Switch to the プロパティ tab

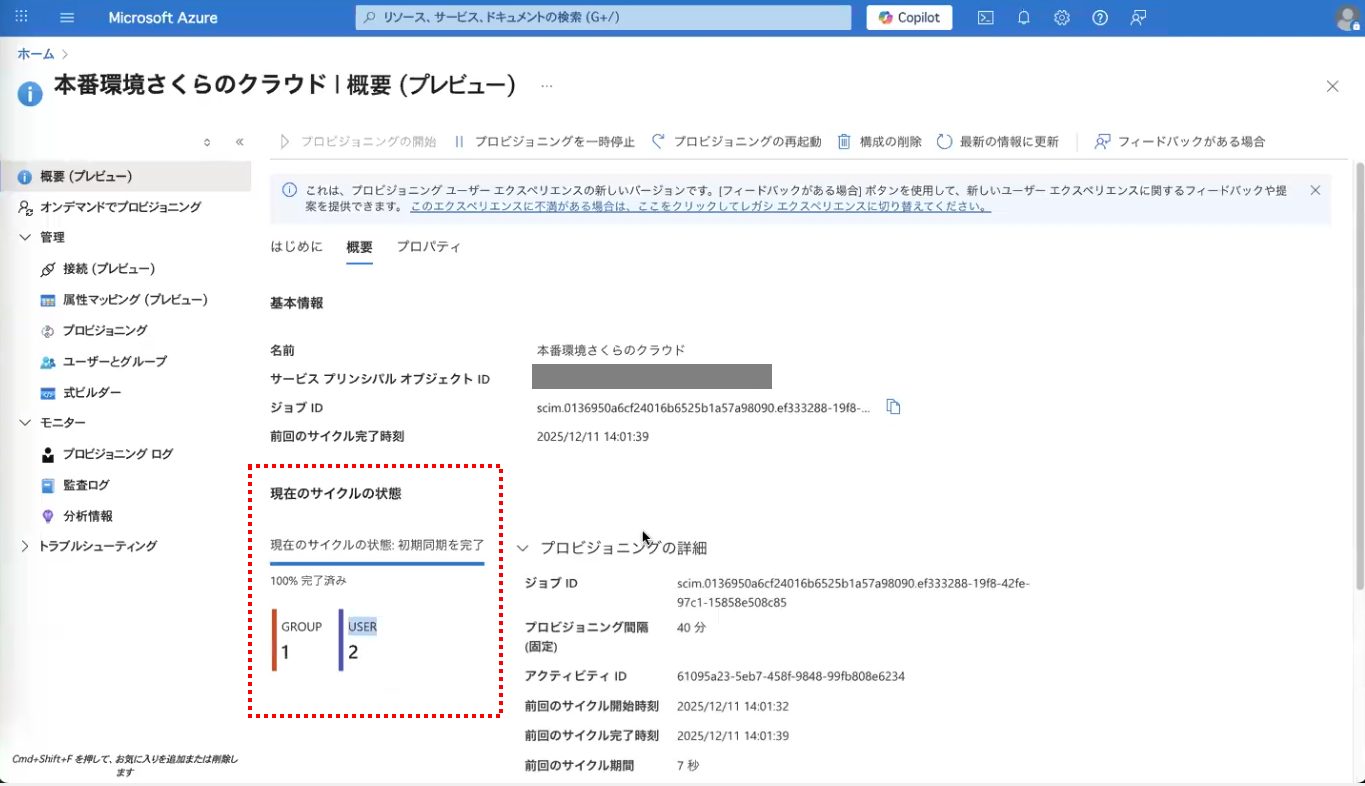pos(428,247)
